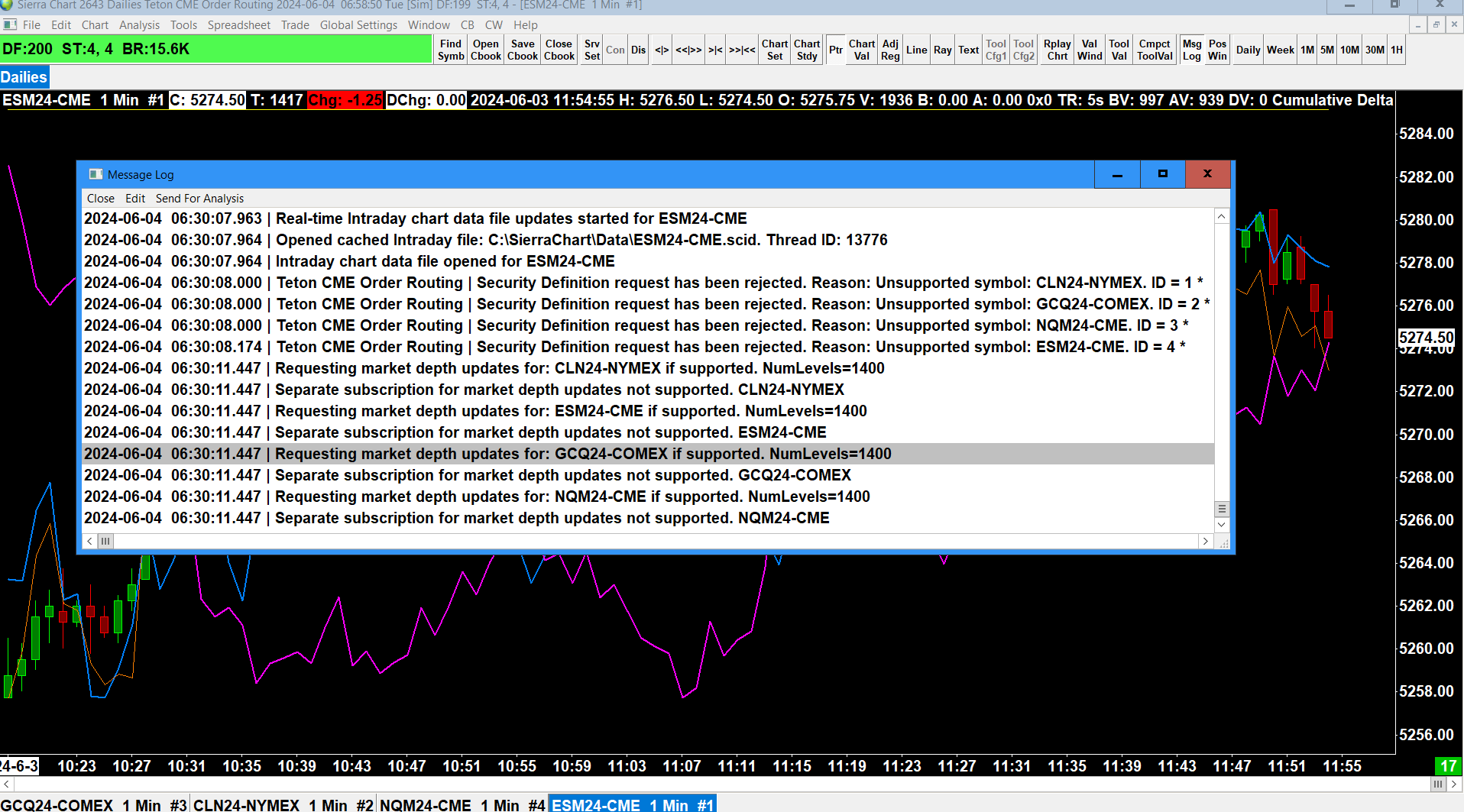The height and width of the screenshot is (812, 1464).
Task: Toggle the Ptr pointer tool
Action: (x=836, y=50)
